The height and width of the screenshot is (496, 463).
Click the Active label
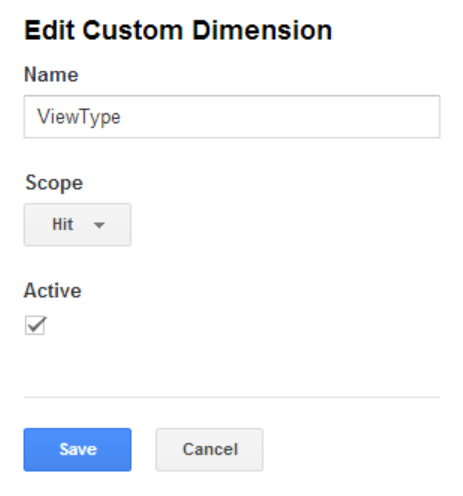[53, 290]
